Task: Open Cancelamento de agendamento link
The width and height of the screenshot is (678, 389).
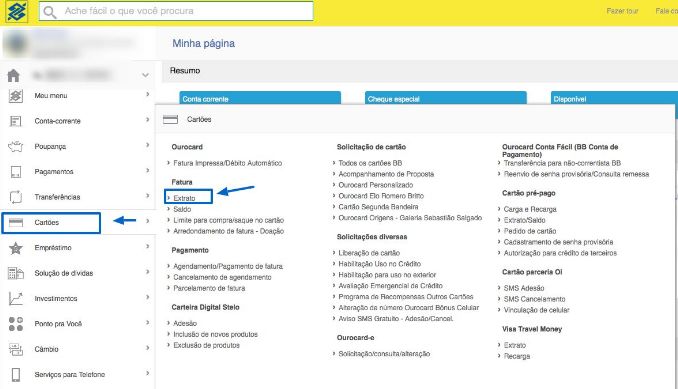Action: pos(222,277)
